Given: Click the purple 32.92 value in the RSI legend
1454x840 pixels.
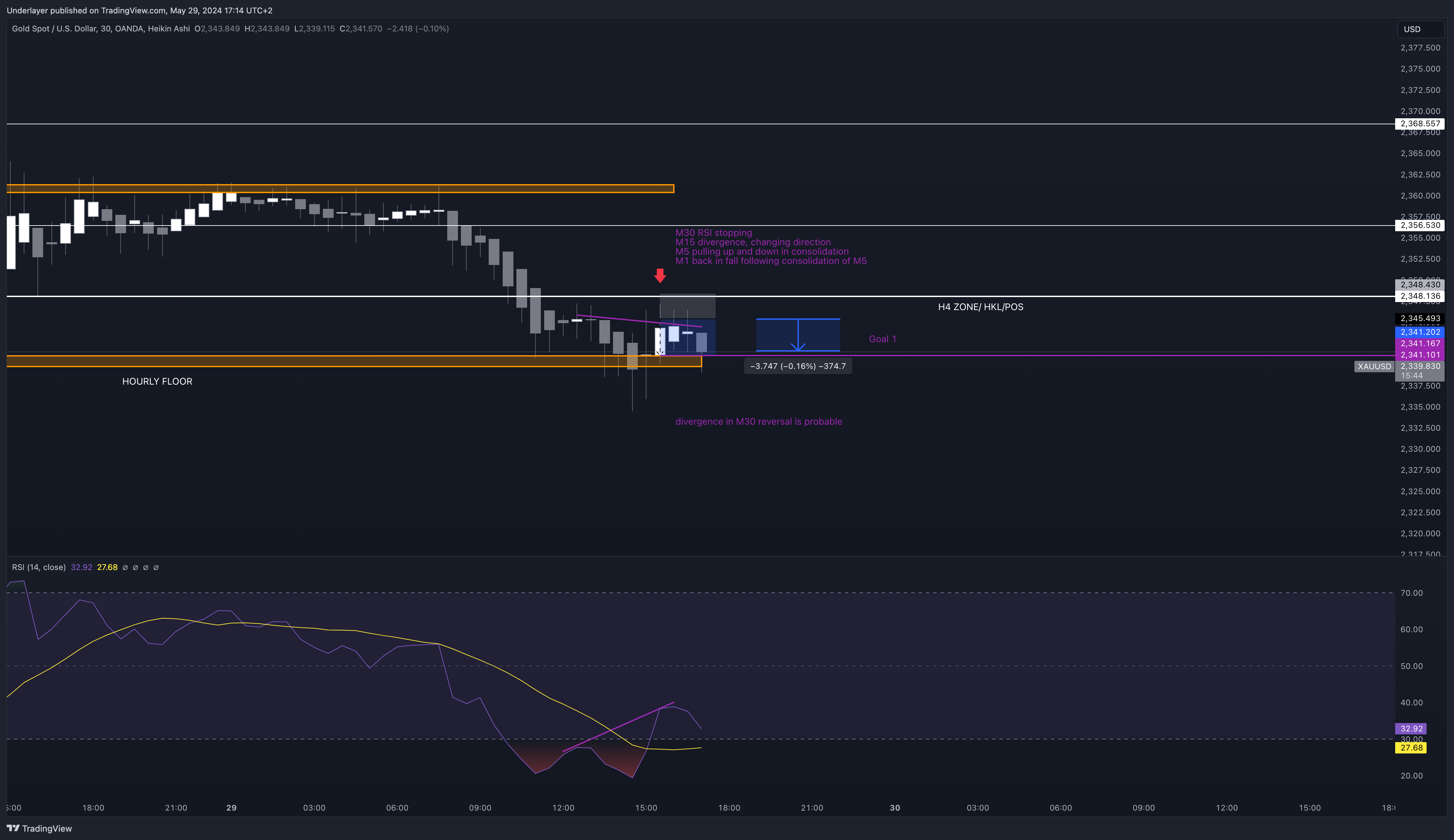Looking at the screenshot, I should [81, 567].
